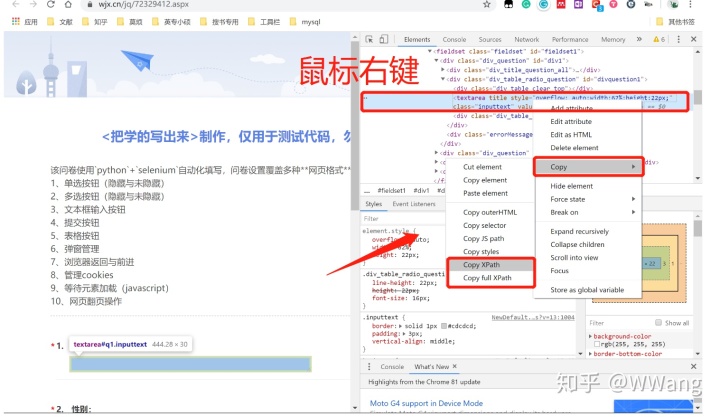Close the What's New drawer tab
720x417 pixels.
pos(455,366)
